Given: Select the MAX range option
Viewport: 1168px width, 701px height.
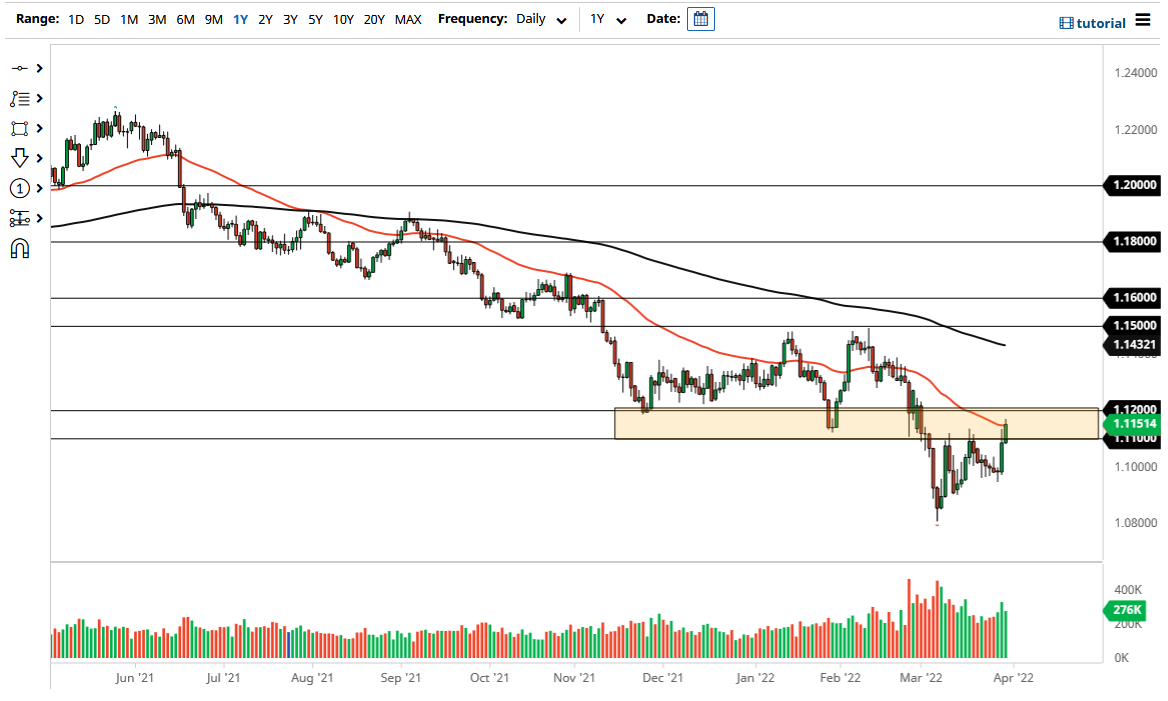Looking at the screenshot, I should tap(408, 18).
